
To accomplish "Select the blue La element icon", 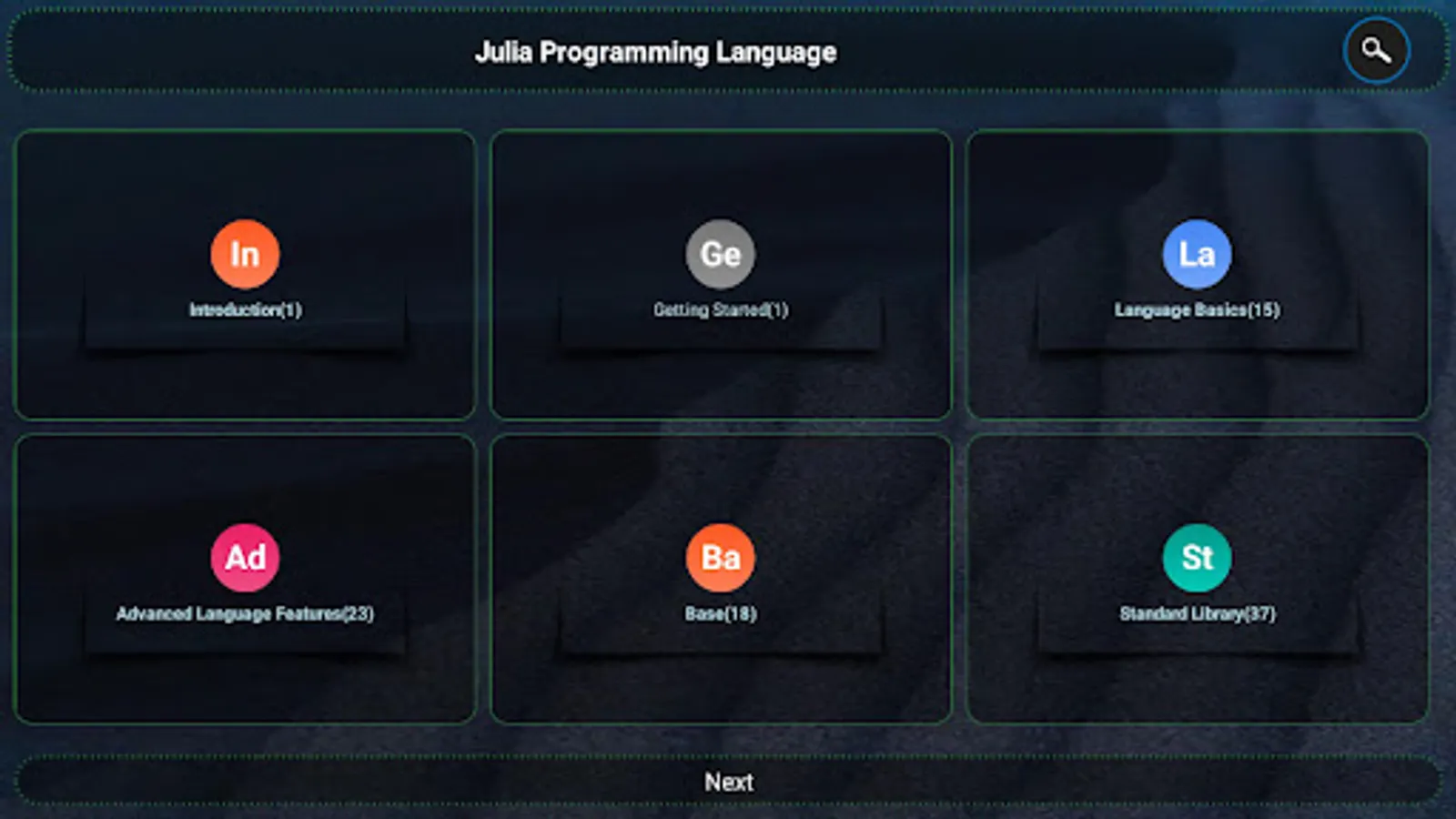I will (x=1198, y=254).
